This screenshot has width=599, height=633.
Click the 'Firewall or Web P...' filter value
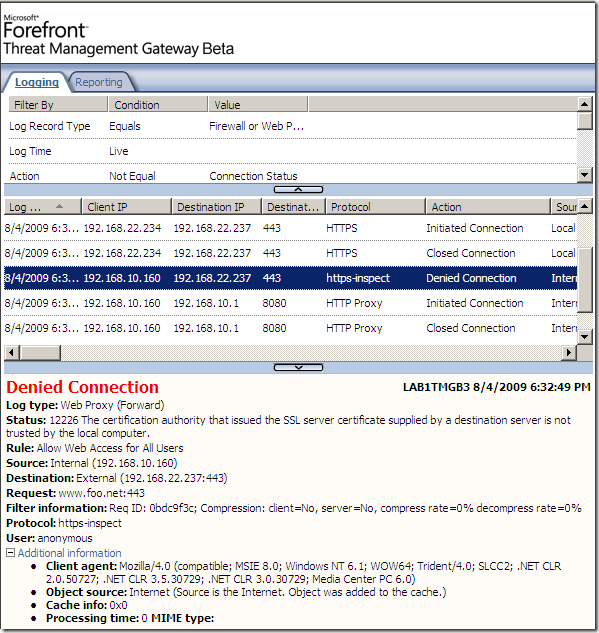[x=256, y=126]
